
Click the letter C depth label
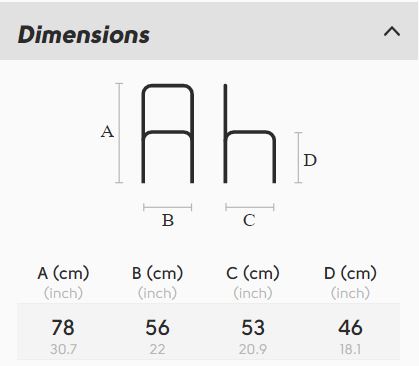[x=249, y=220]
